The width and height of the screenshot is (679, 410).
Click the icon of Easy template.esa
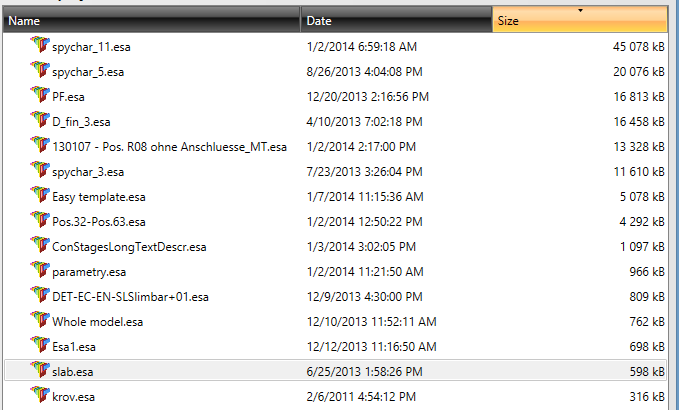40,195
